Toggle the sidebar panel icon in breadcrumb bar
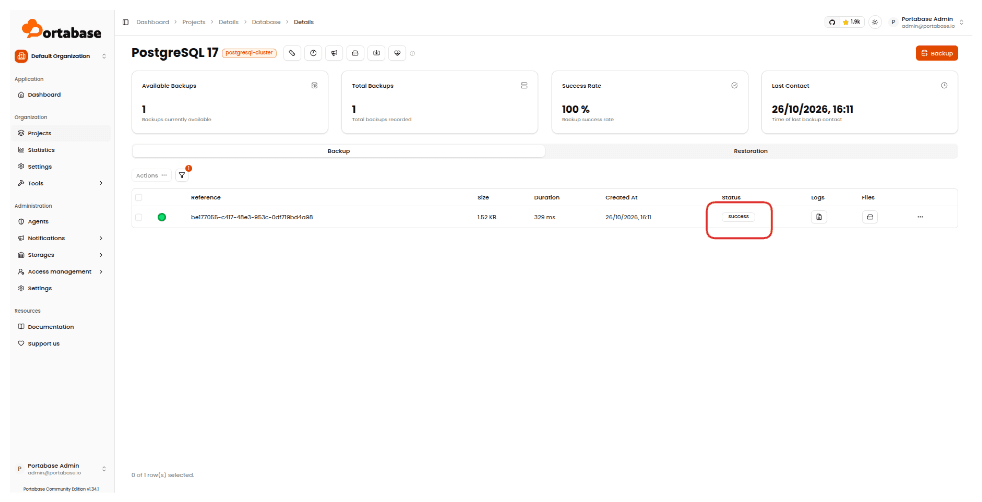982x502 pixels. tap(126, 22)
